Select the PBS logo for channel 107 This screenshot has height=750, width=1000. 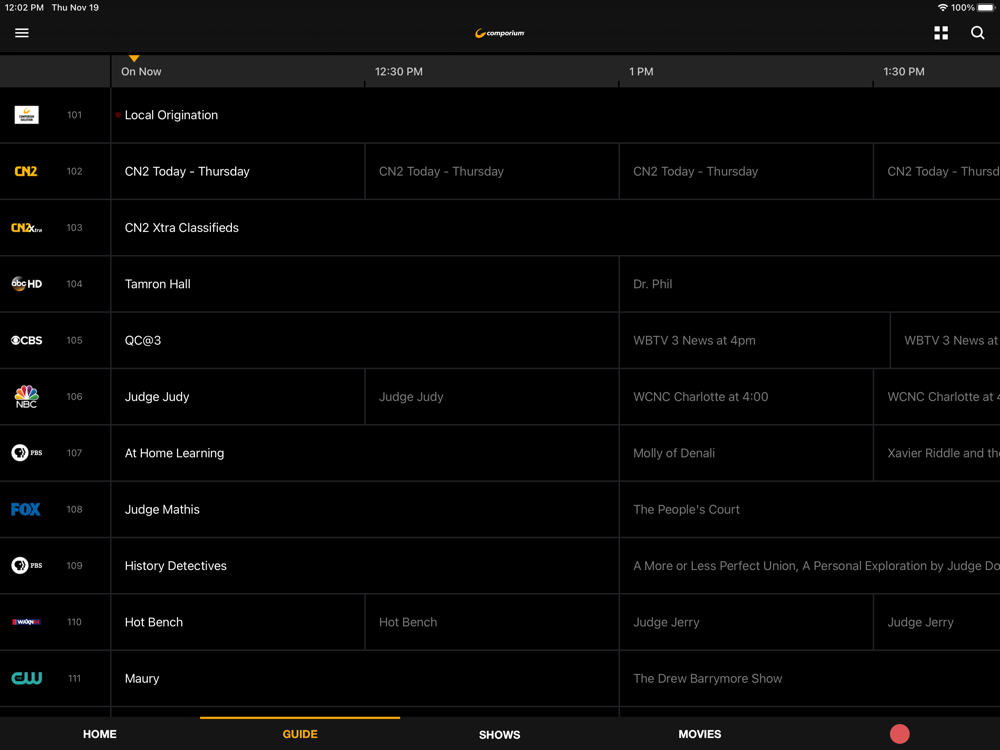click(x=27, y=453)
